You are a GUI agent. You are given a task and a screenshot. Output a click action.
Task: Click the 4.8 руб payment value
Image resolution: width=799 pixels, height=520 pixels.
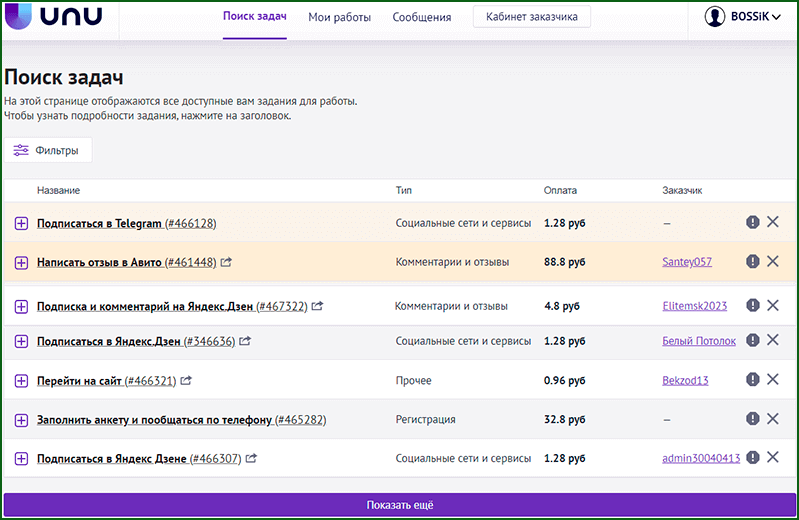click(x=562, y=306)
